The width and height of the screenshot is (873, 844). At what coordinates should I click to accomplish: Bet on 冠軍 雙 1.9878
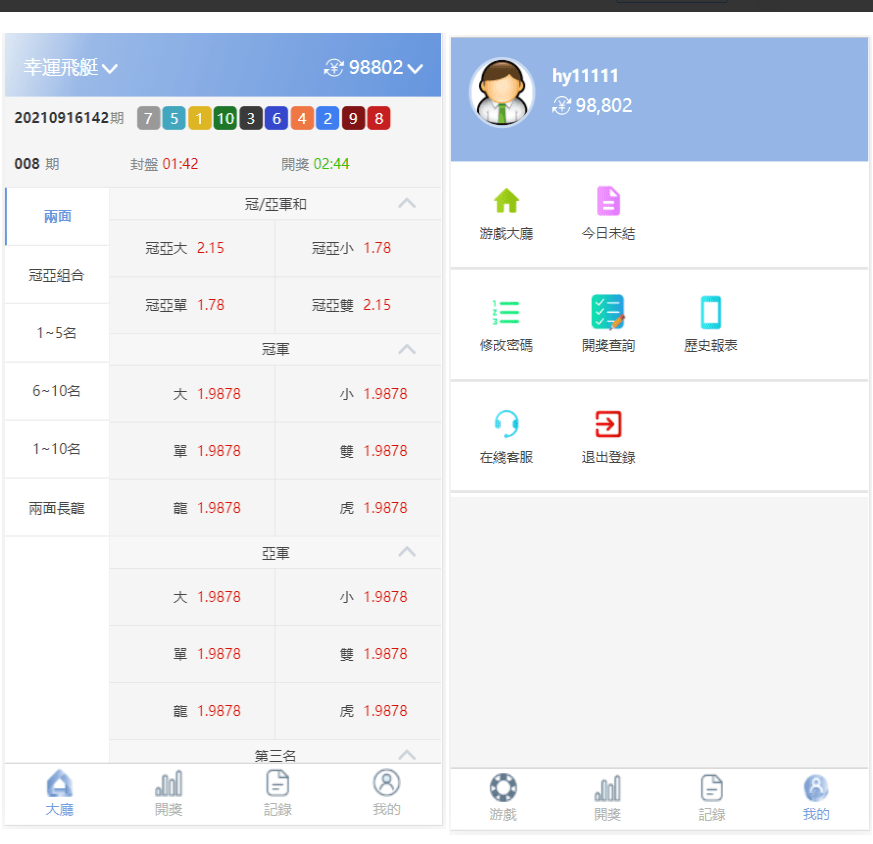358,451
